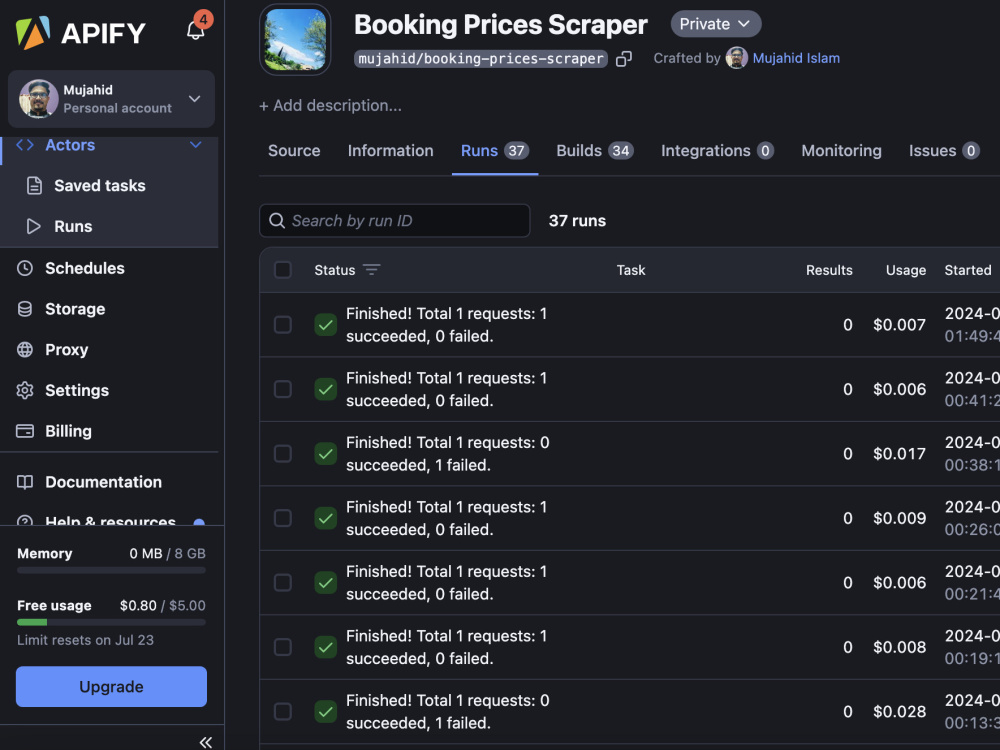1000x750 pixels.
Task: Click the Upgrade button
Action: tap(111, 687)
